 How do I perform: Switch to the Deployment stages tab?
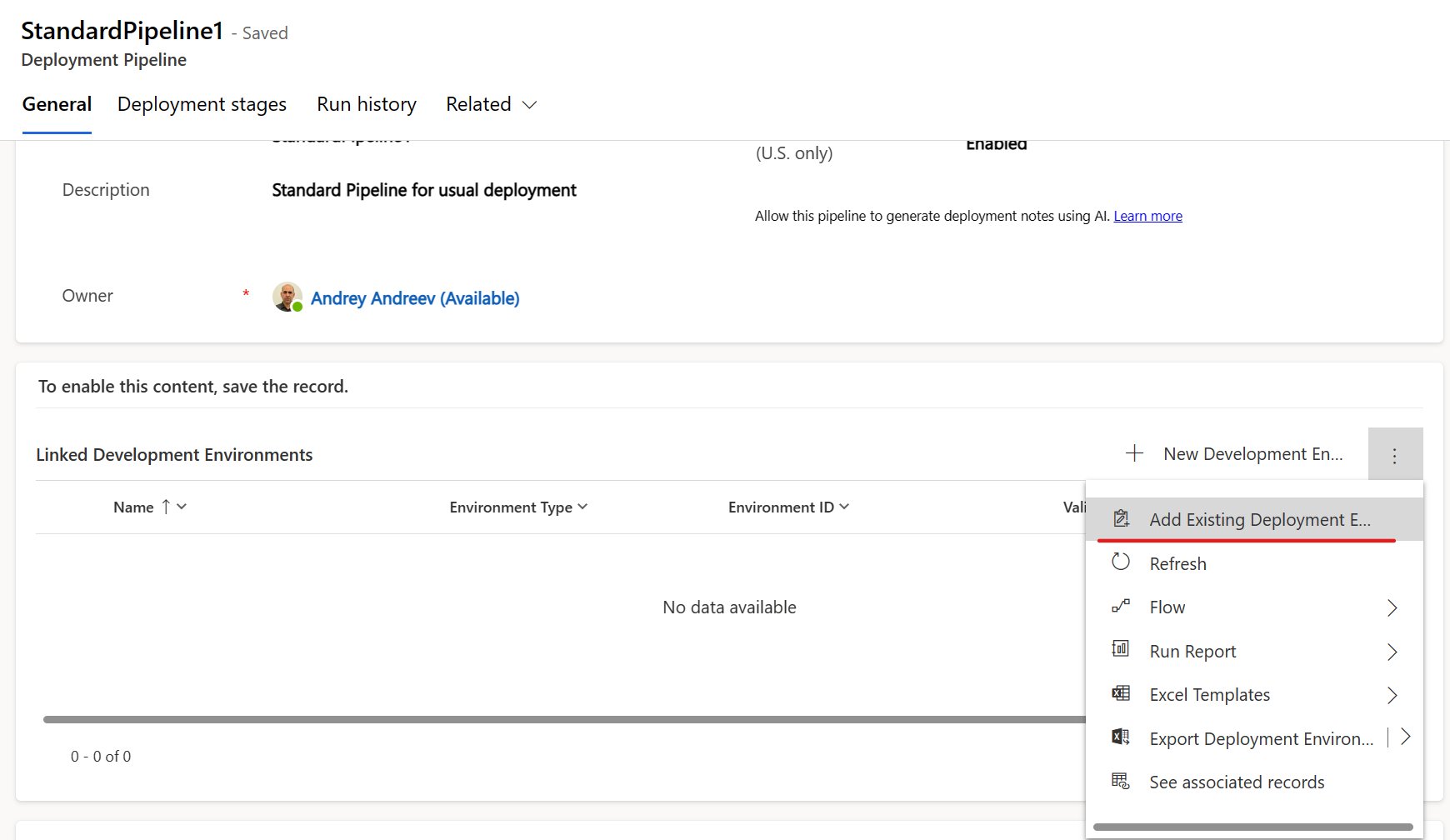202,104
